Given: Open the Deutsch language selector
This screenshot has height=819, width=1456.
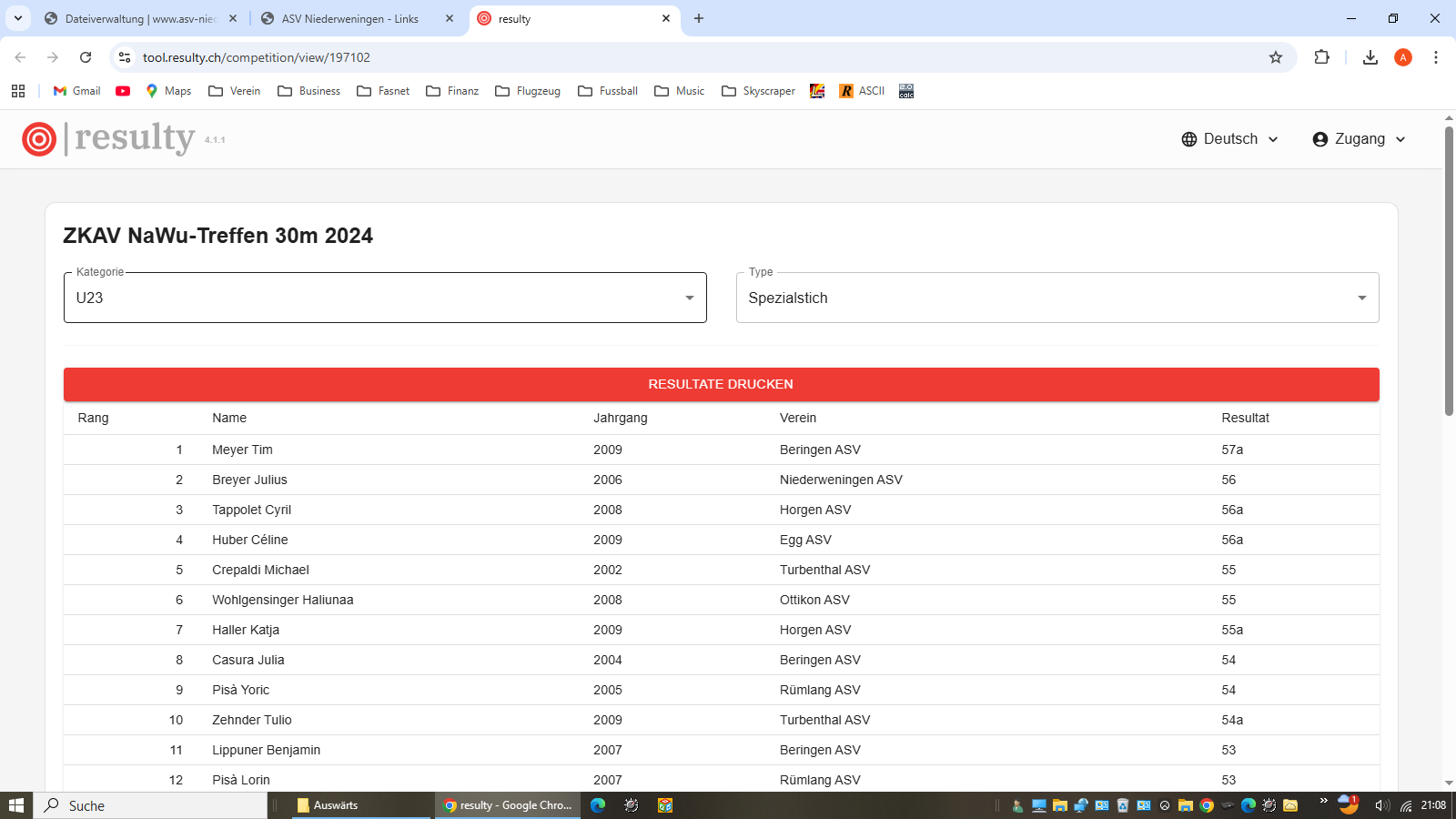Looking at the screenshot, I should pyautogui.click(x=1229, y=139).
